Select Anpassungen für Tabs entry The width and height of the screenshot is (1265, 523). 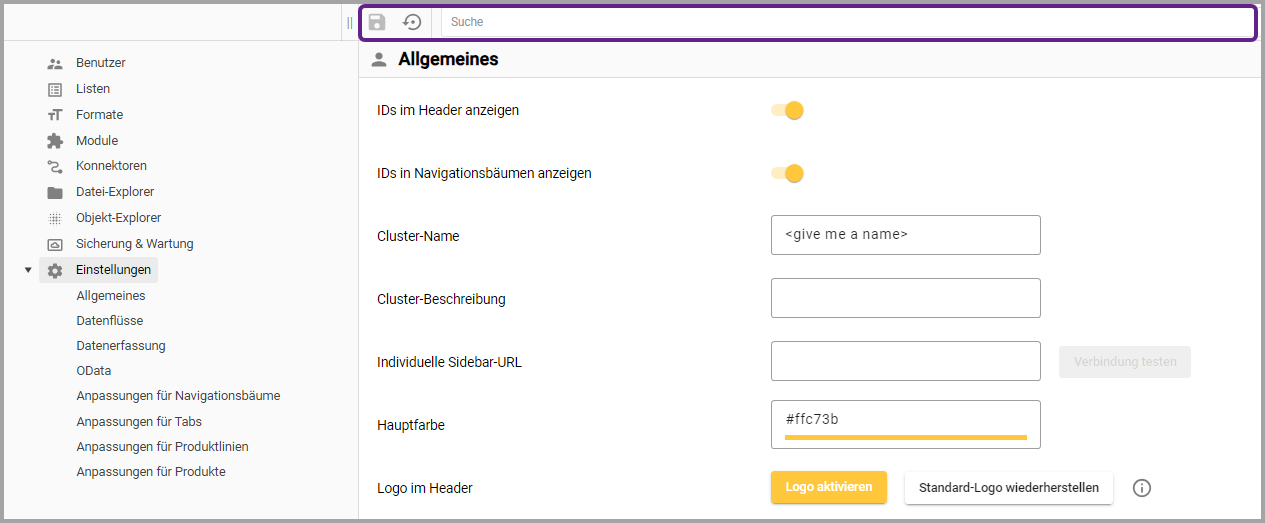pyautogui.click(x=139, y=422)
